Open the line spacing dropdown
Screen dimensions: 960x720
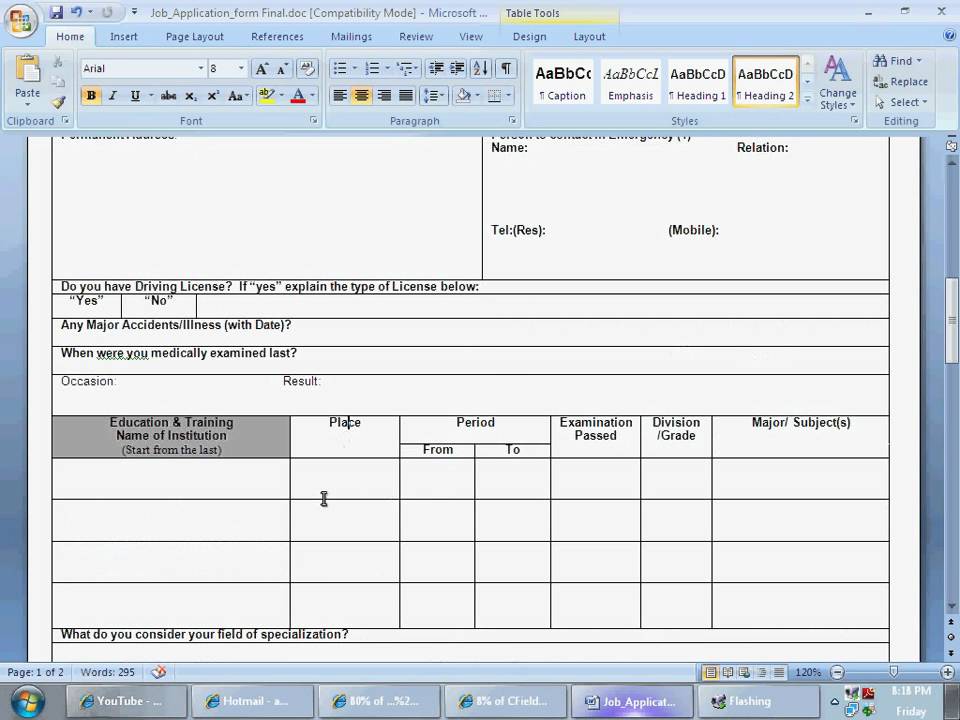click(433, 96)
